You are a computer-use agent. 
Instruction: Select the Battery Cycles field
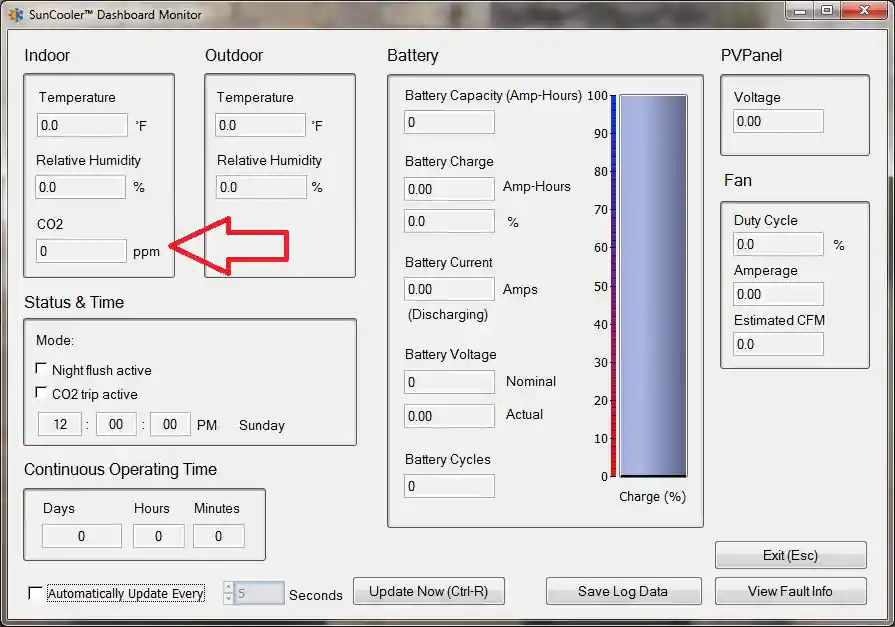click(449, 486)
